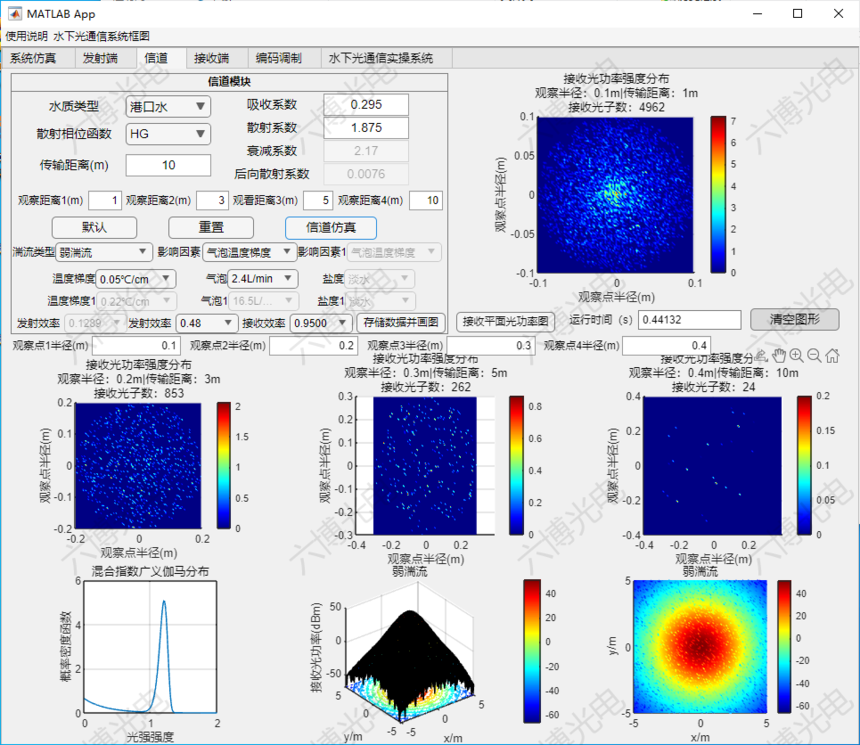This screenshot has height=745, width=860.
Task: Click the 观察点2半径(m) field
Action: tap(314, 346)
